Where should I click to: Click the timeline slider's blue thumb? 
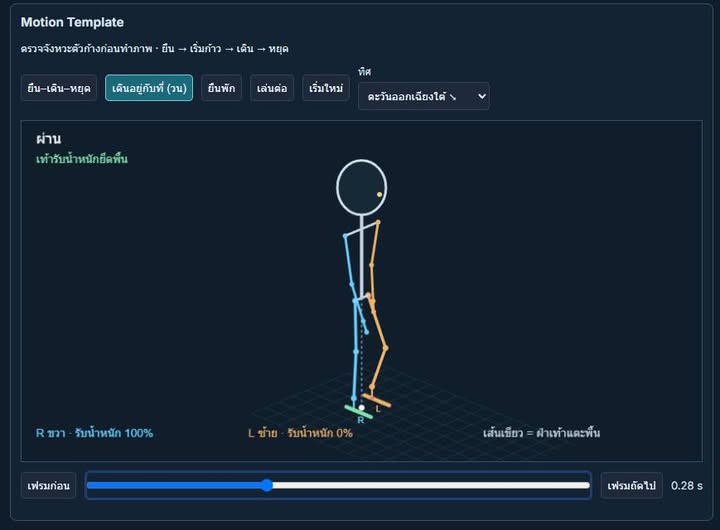coord(267,485)
